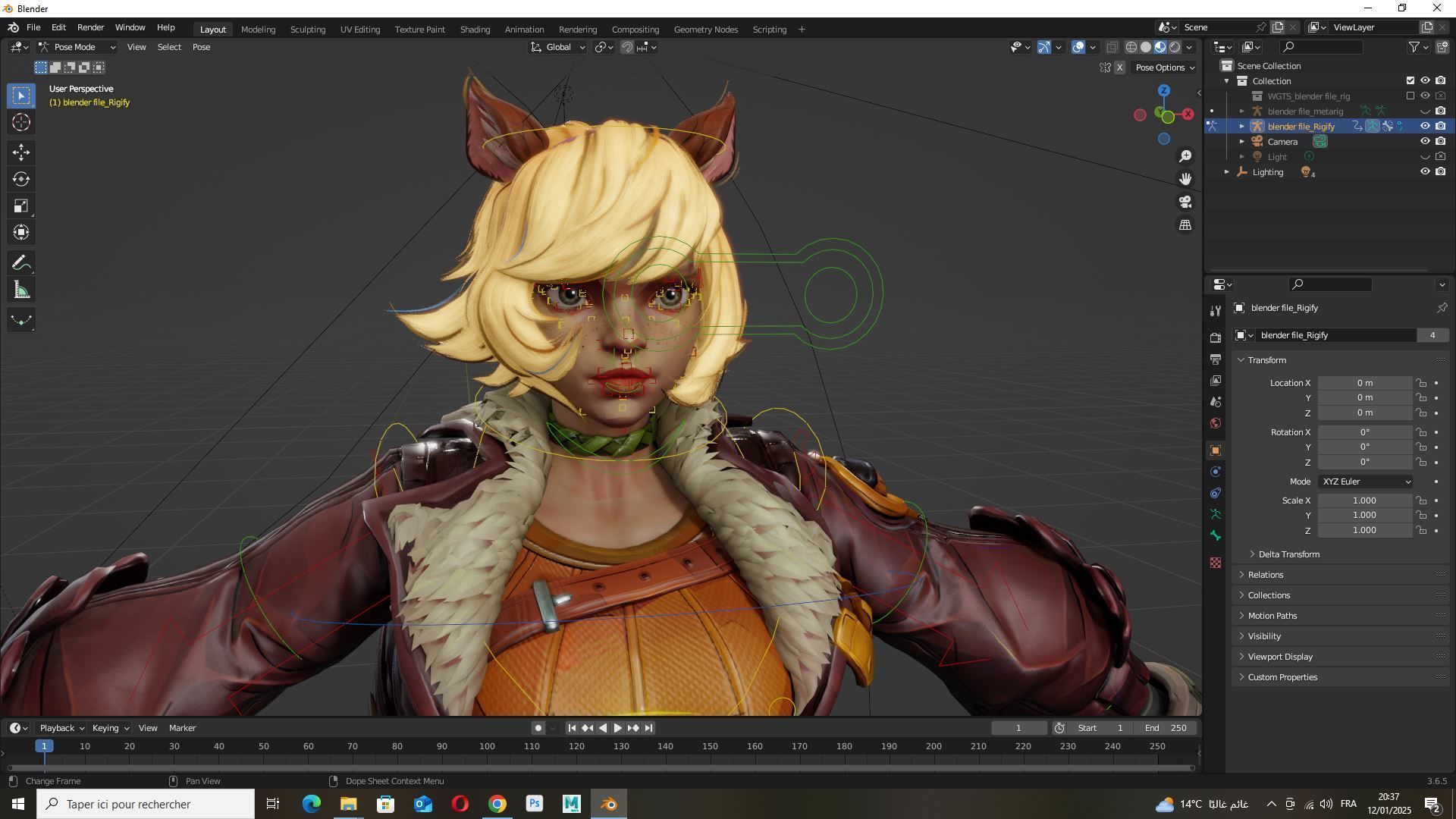Expand the Lighting collection in outliner
This screenshot has width=1456, height=819.
coord(1227,172)
